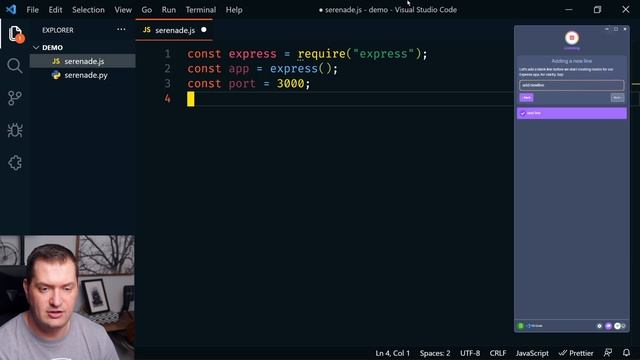Screen dimensions: 640x360
Task: Click the white round icon in Serenade footer
Action: click(618, 326)
